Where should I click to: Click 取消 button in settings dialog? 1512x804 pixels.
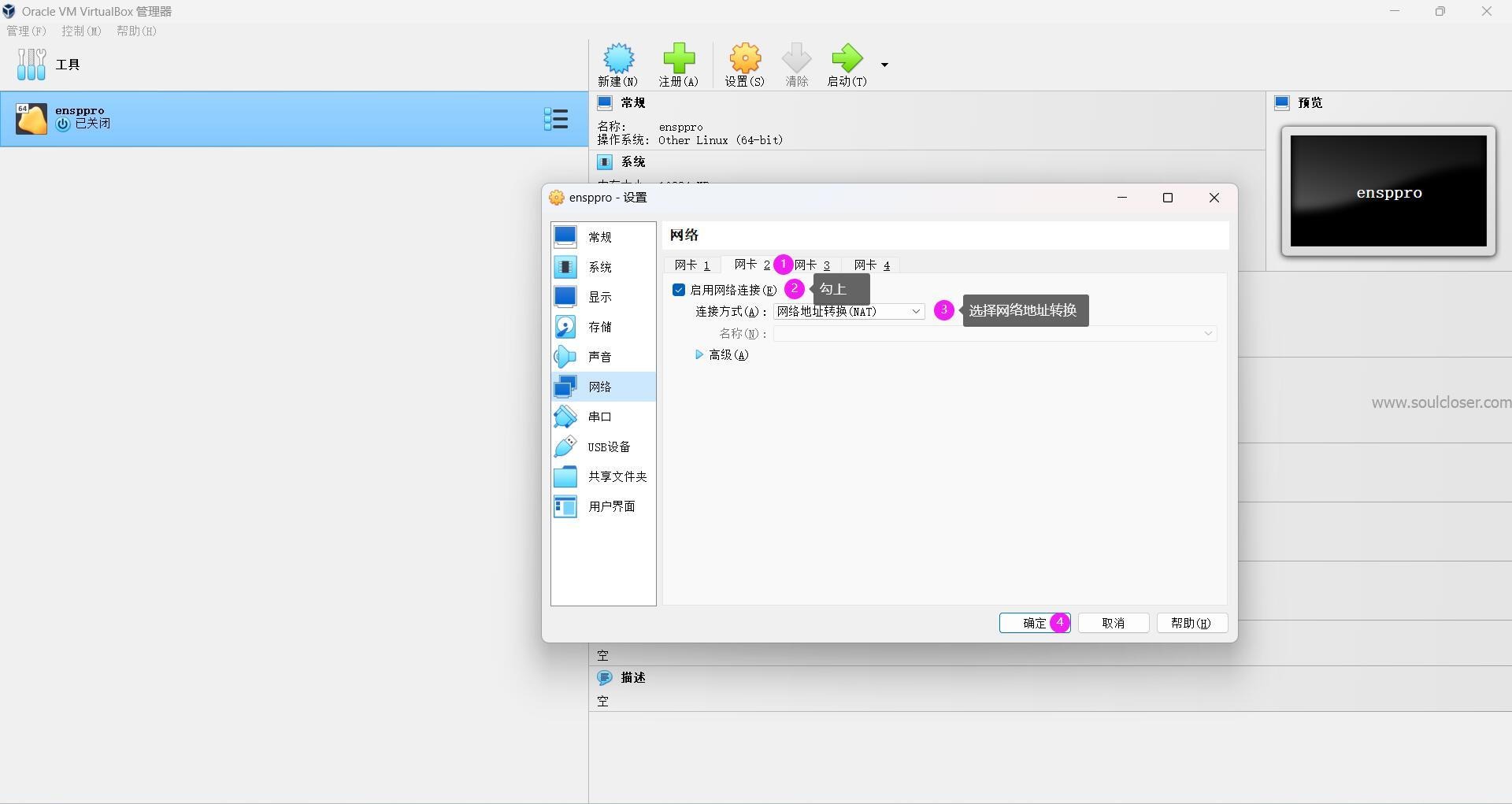[x=1114, y=623]
